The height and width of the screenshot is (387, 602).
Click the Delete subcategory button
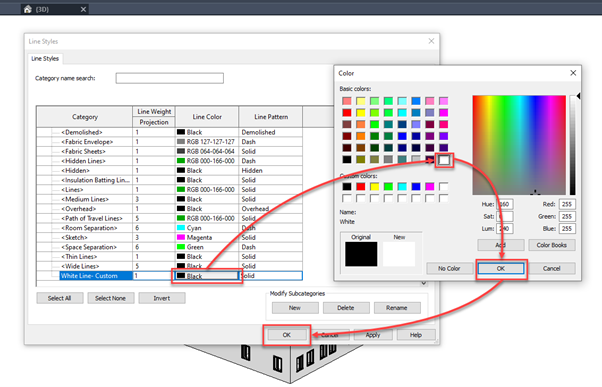(346, 308)
